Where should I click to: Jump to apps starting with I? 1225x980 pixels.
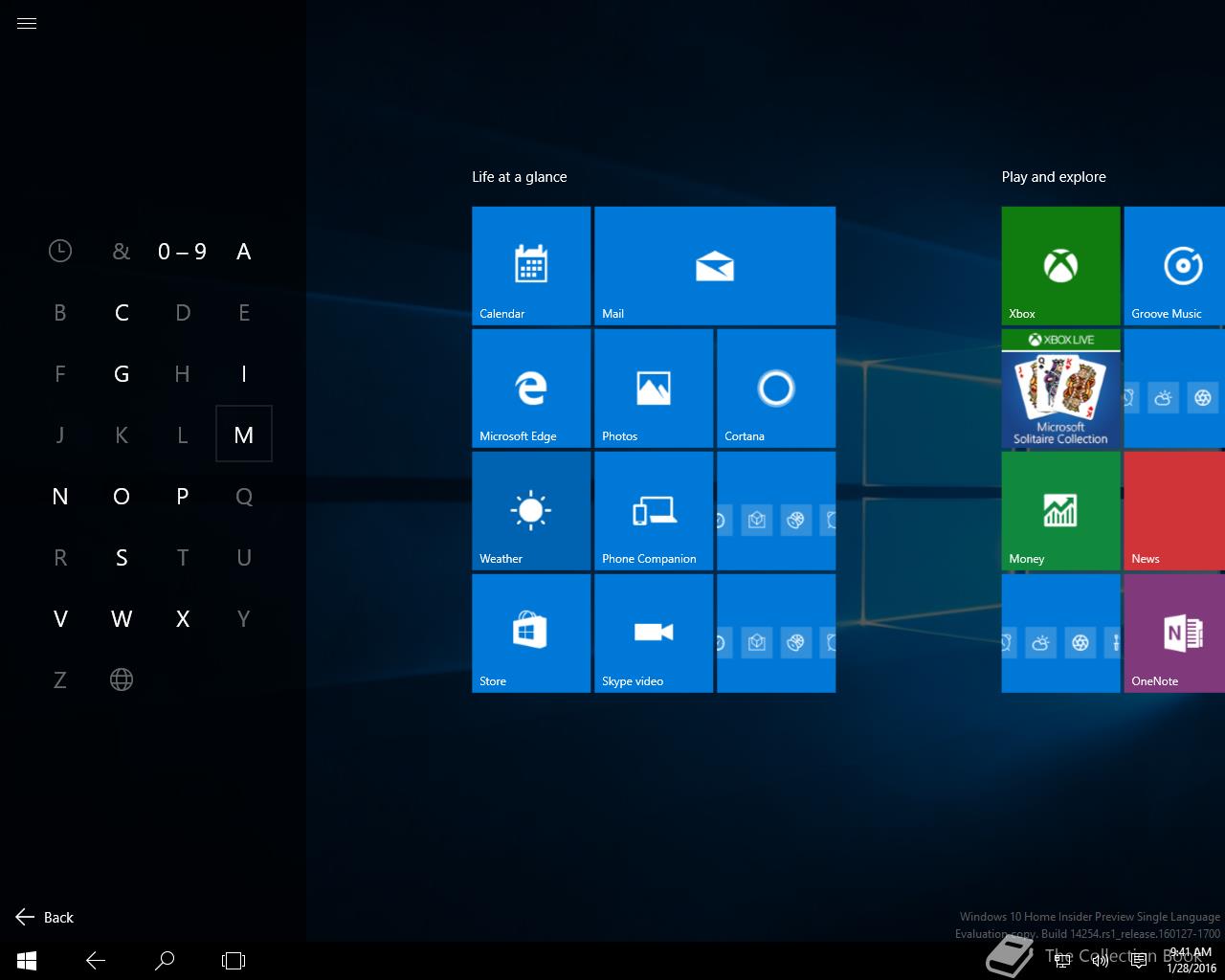tap(244, 374)
